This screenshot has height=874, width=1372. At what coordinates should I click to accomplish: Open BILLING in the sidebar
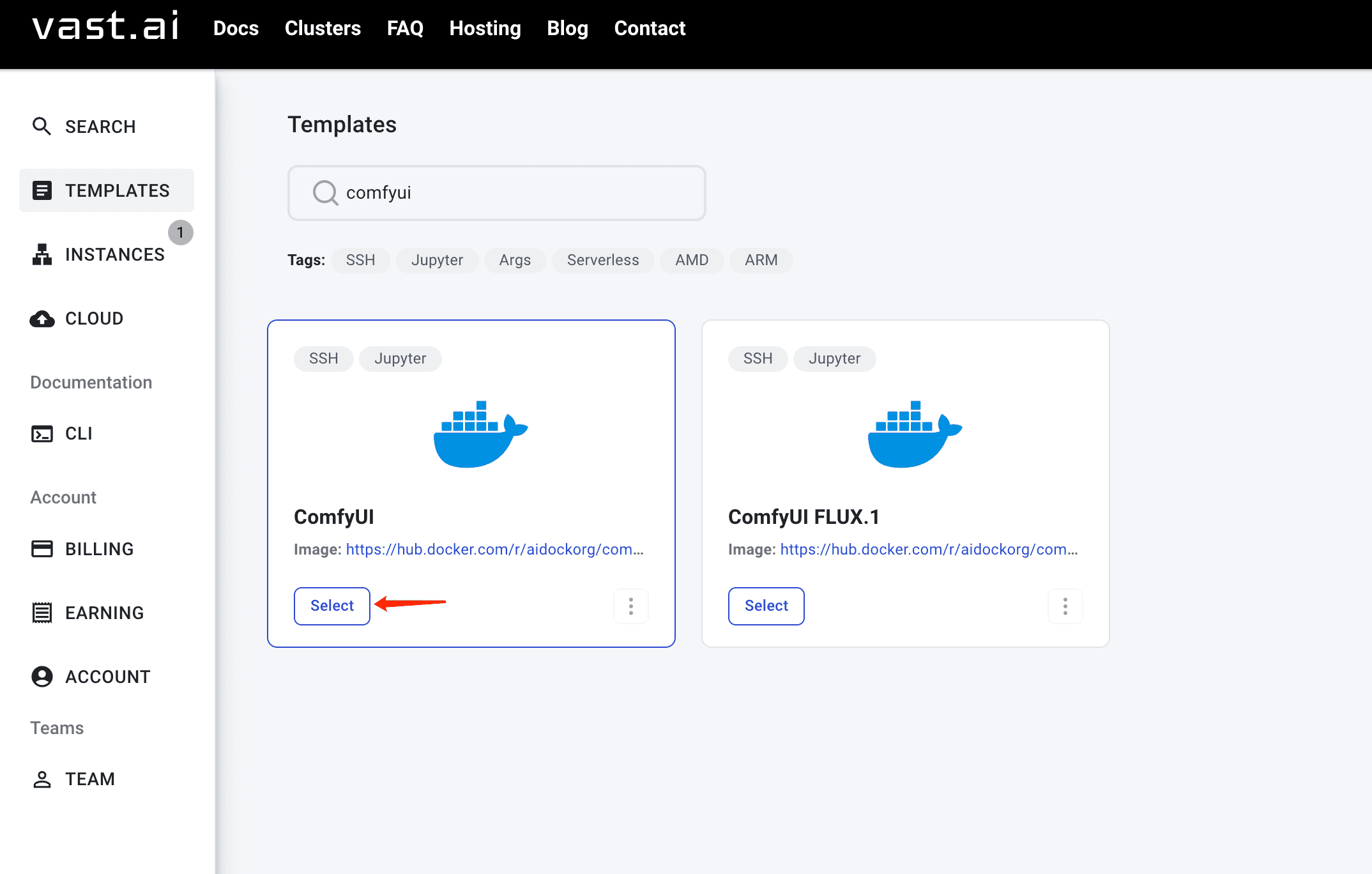[100, 549]
